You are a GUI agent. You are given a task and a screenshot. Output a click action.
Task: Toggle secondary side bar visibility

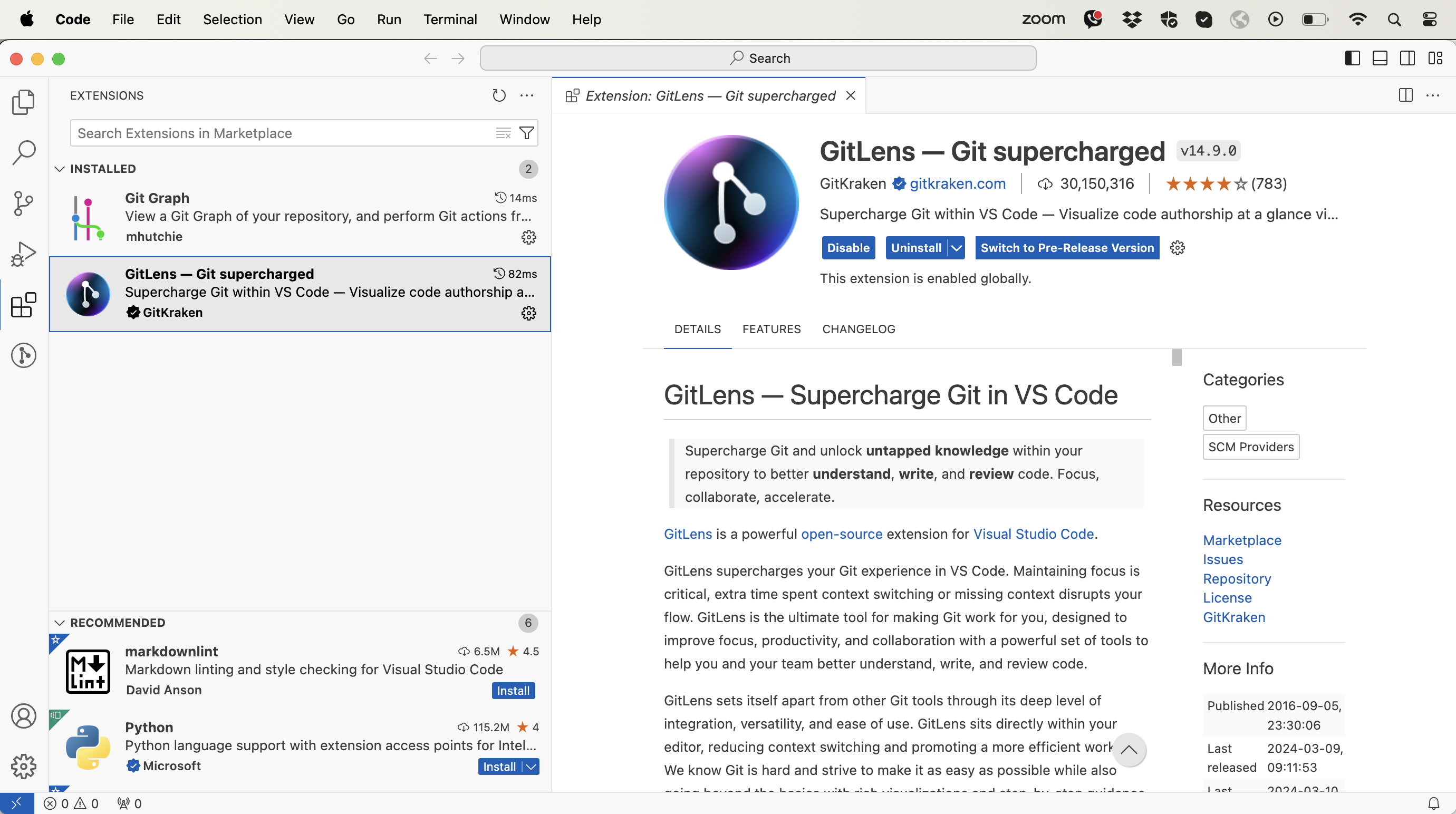[1407, 58]
